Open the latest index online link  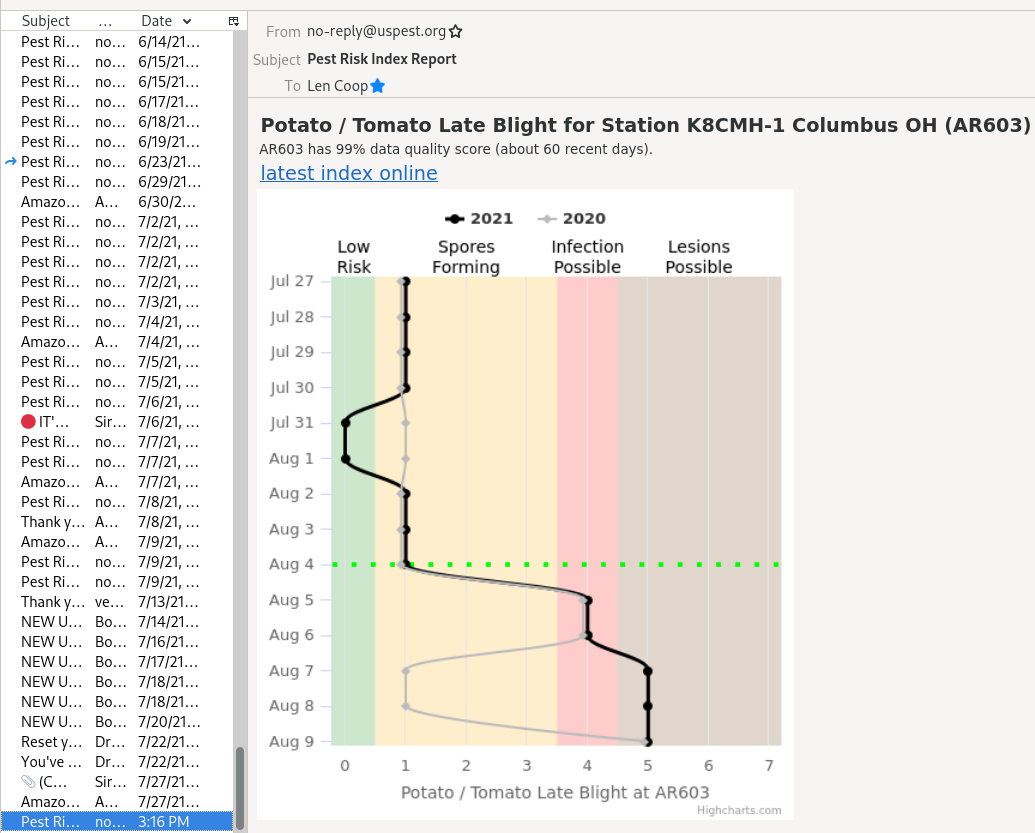[x=349, y=173]
